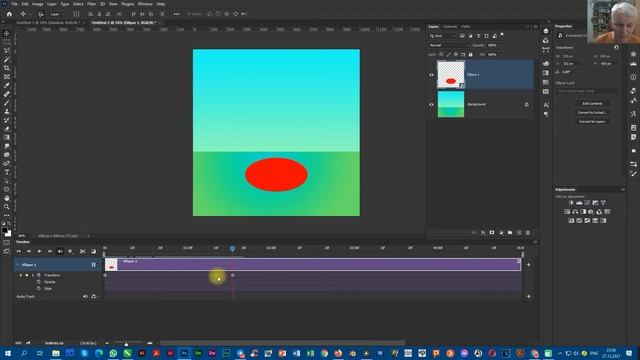
Task: Collapse the Ellipse 1 timeline track expander
Action: pyautogui.click(x=18, y=265)
